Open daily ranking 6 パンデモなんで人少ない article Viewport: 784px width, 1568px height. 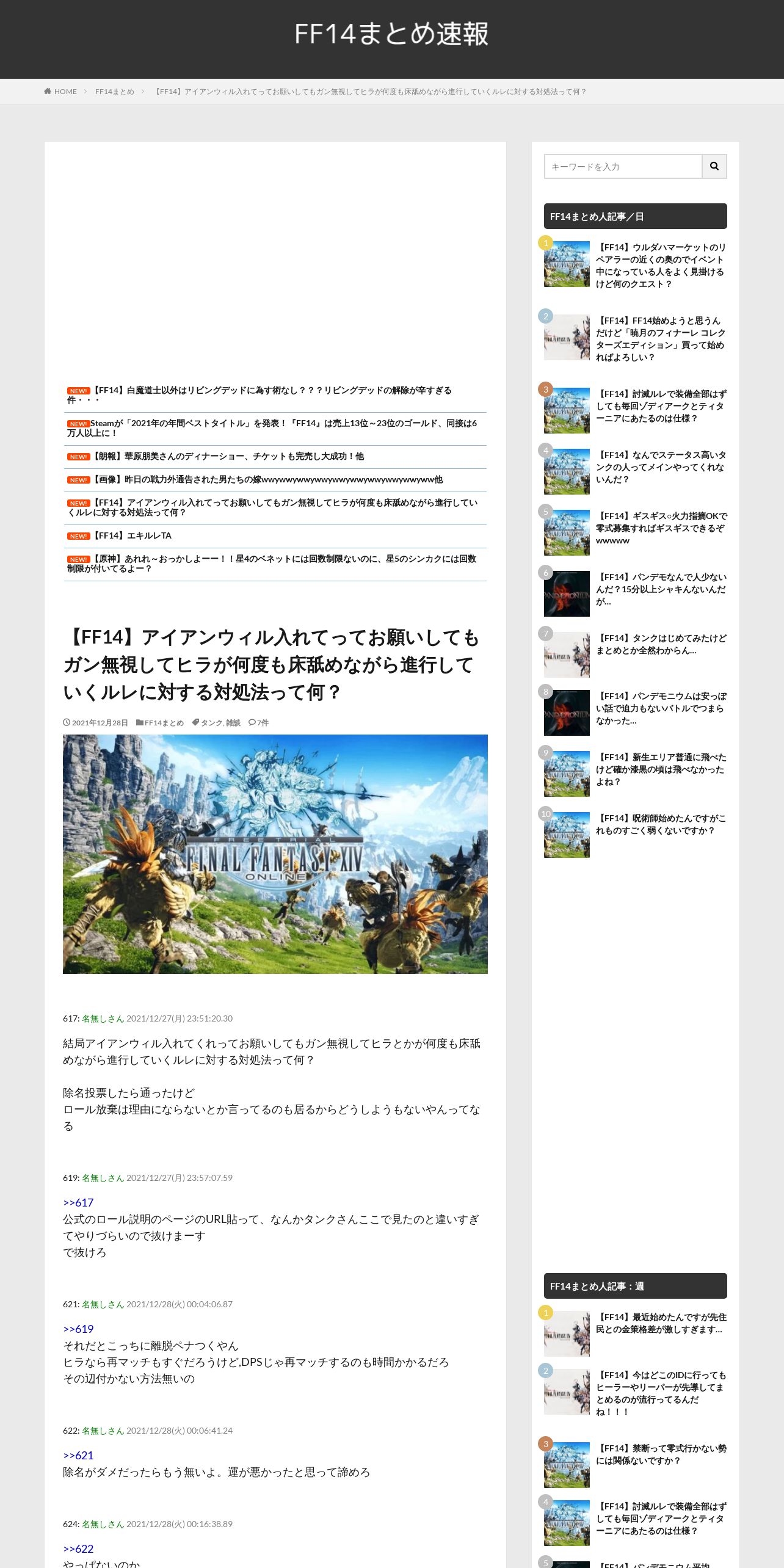pyautogui.click(x=661, y=589)
